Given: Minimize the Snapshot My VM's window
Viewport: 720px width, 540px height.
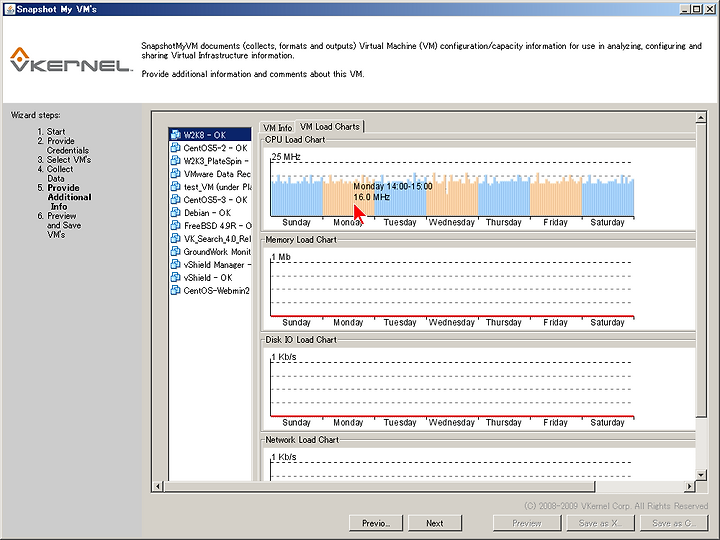Looking at the screenshot, I should (x=685, y=9).
